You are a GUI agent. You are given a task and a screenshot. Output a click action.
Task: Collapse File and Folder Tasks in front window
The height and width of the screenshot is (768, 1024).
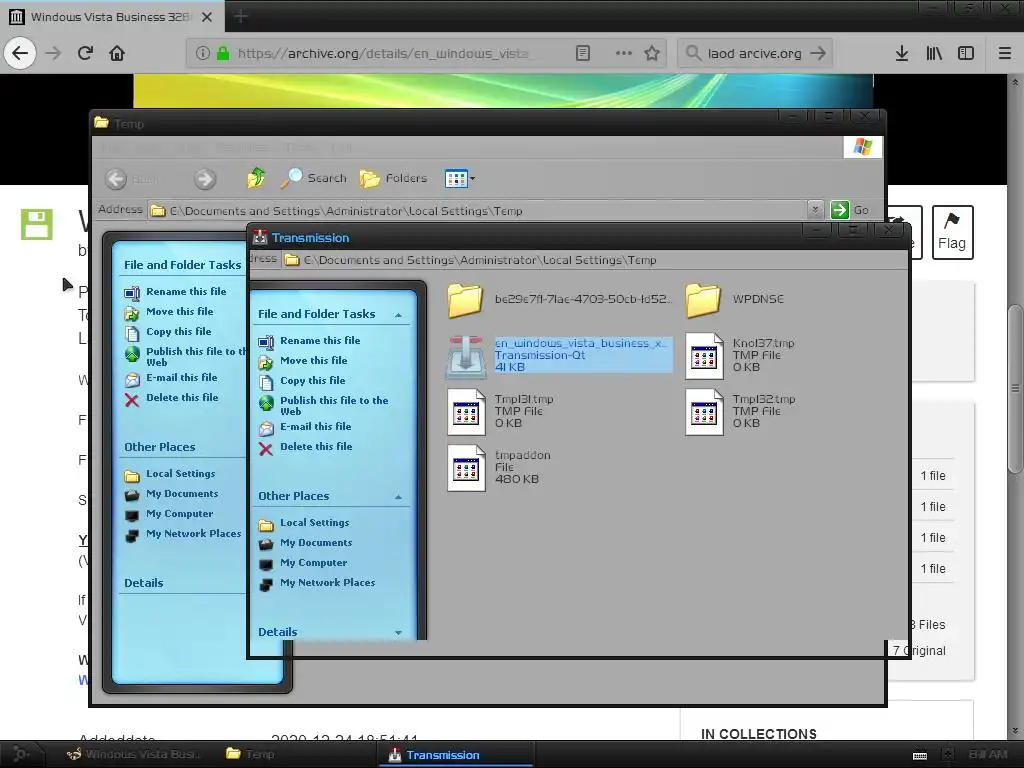[398, 315]
